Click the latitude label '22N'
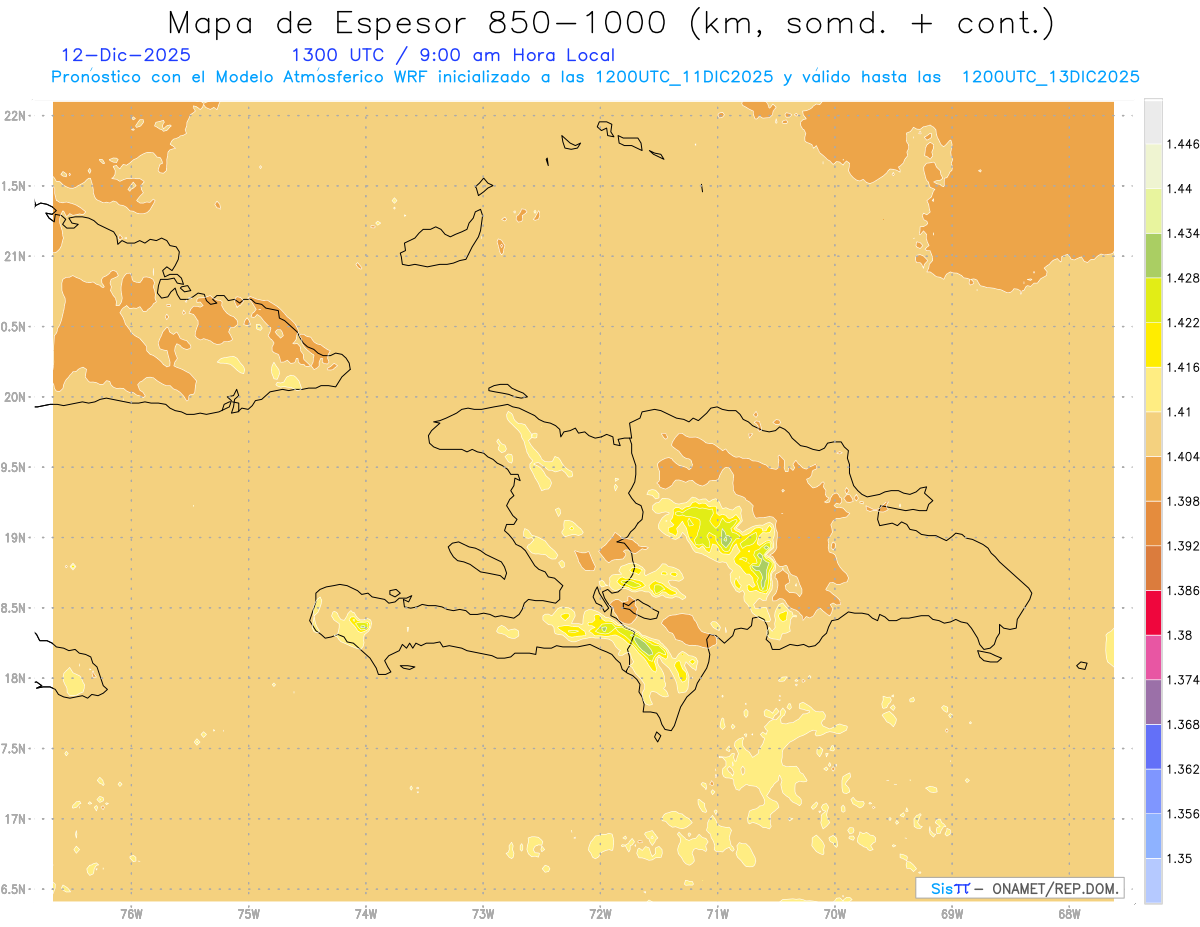This screenshot has height=927, width=1200. [17, 116]
